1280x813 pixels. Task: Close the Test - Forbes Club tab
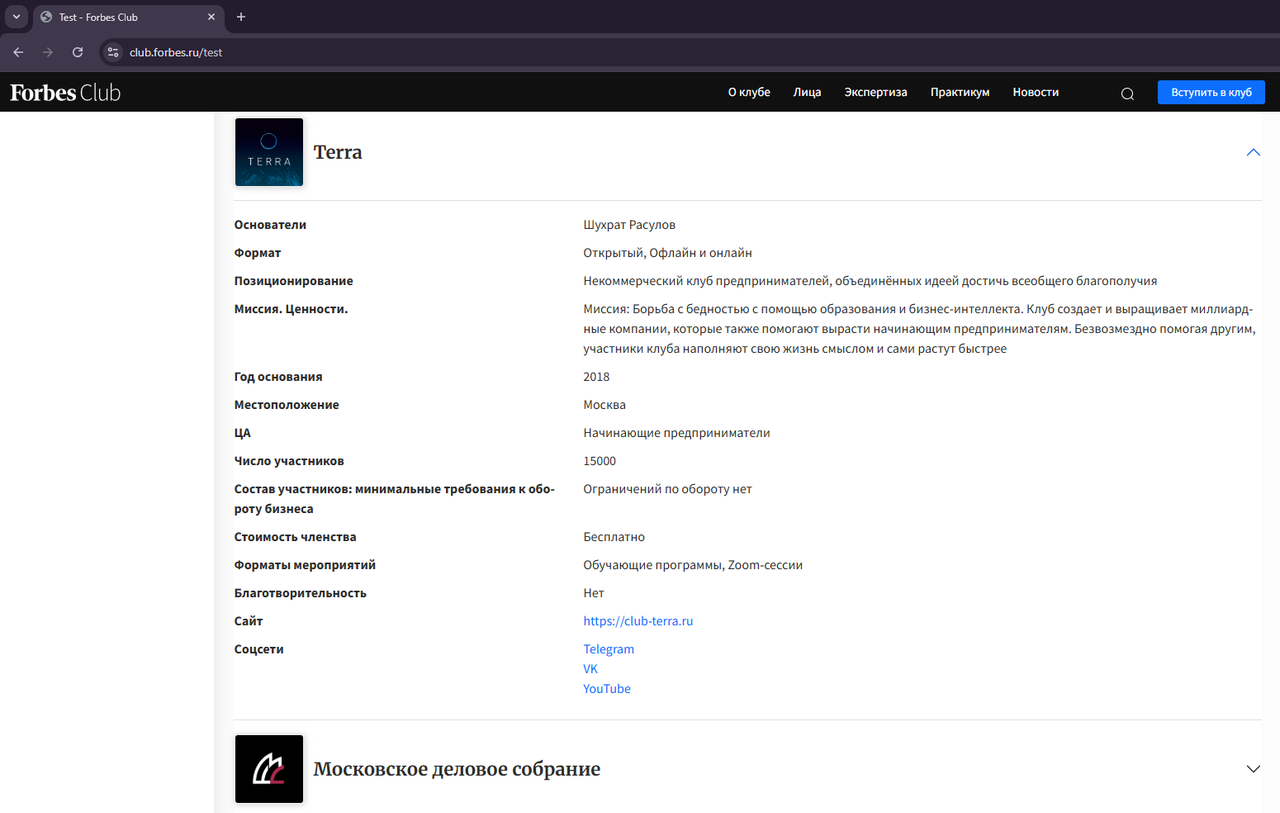click(213, 17)
